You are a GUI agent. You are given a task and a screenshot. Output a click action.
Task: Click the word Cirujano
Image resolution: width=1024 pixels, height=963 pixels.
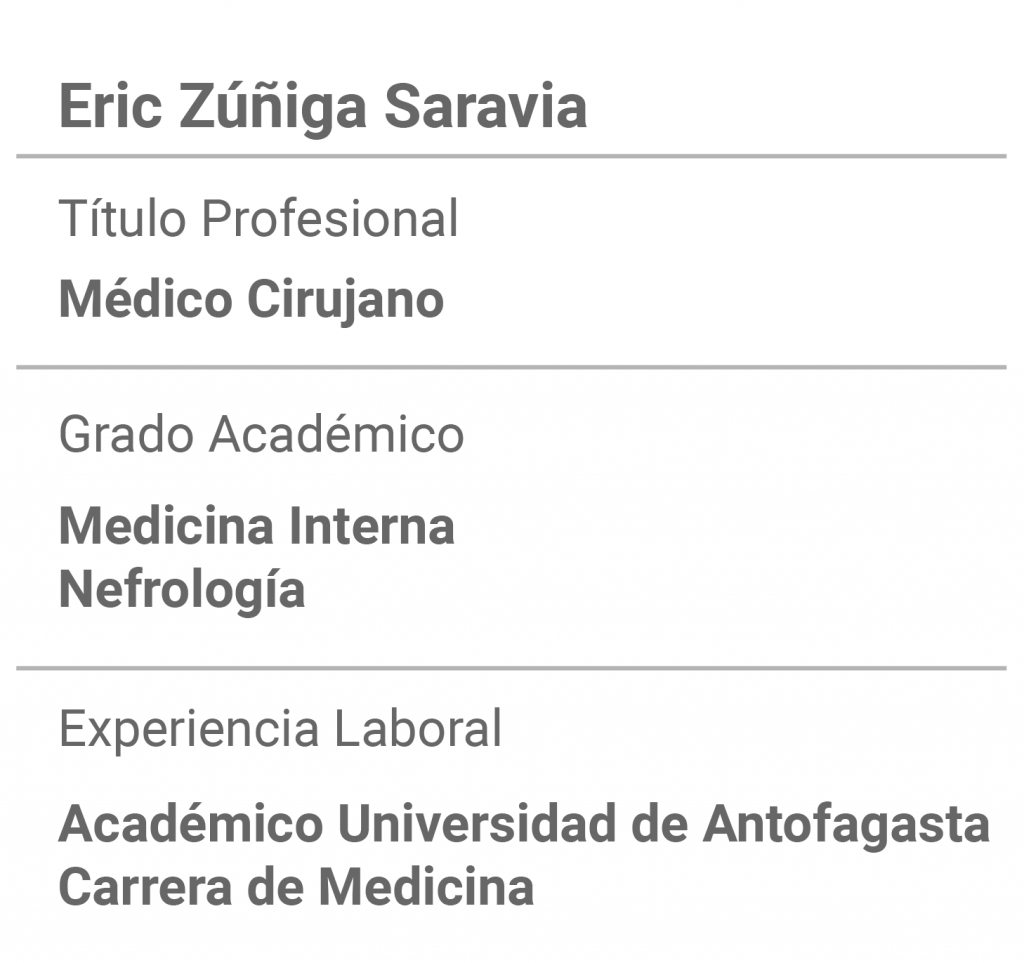345,300
